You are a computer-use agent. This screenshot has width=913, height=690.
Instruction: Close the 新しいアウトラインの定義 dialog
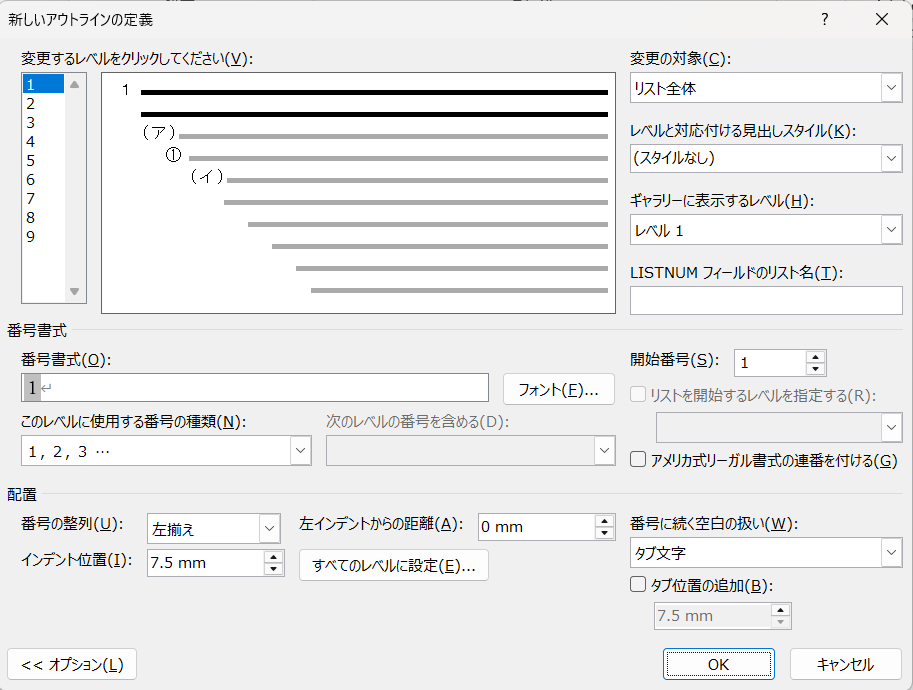click(882, 19)
